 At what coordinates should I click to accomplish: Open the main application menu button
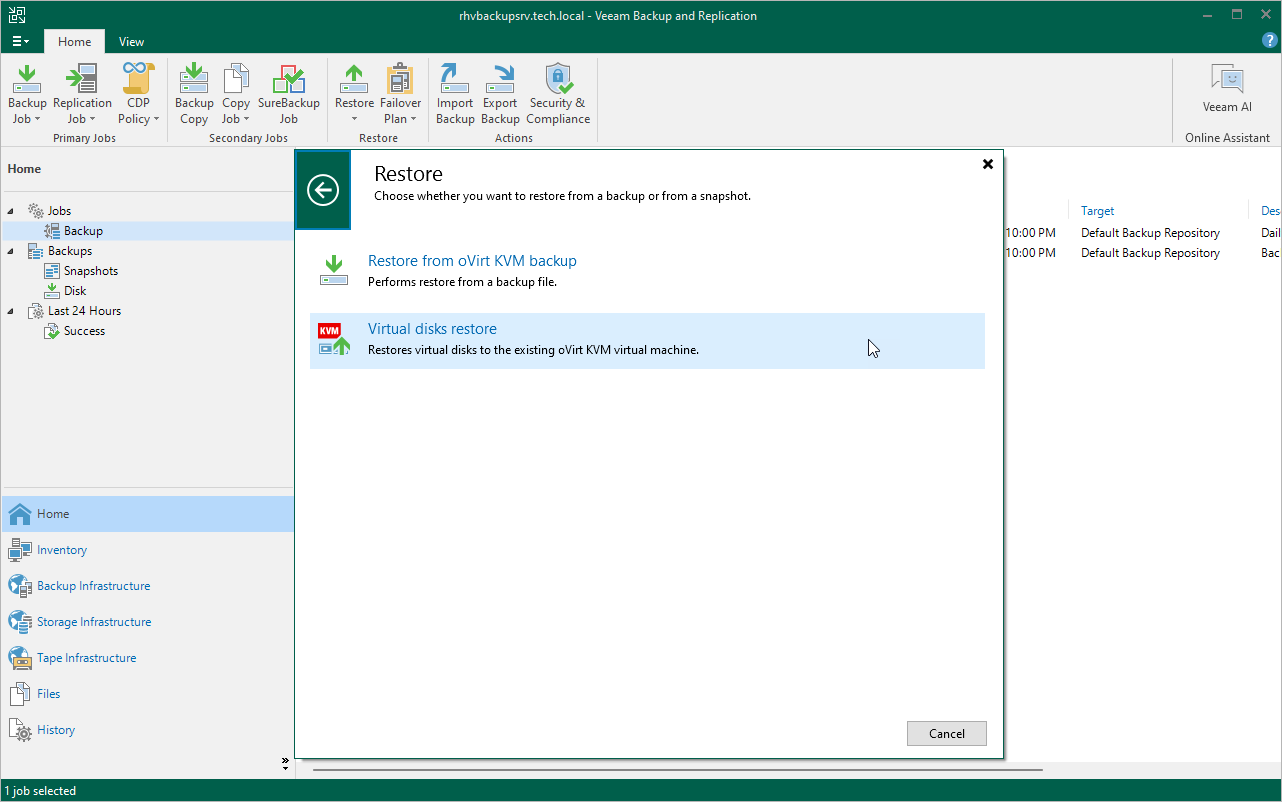tap(20, 41)
